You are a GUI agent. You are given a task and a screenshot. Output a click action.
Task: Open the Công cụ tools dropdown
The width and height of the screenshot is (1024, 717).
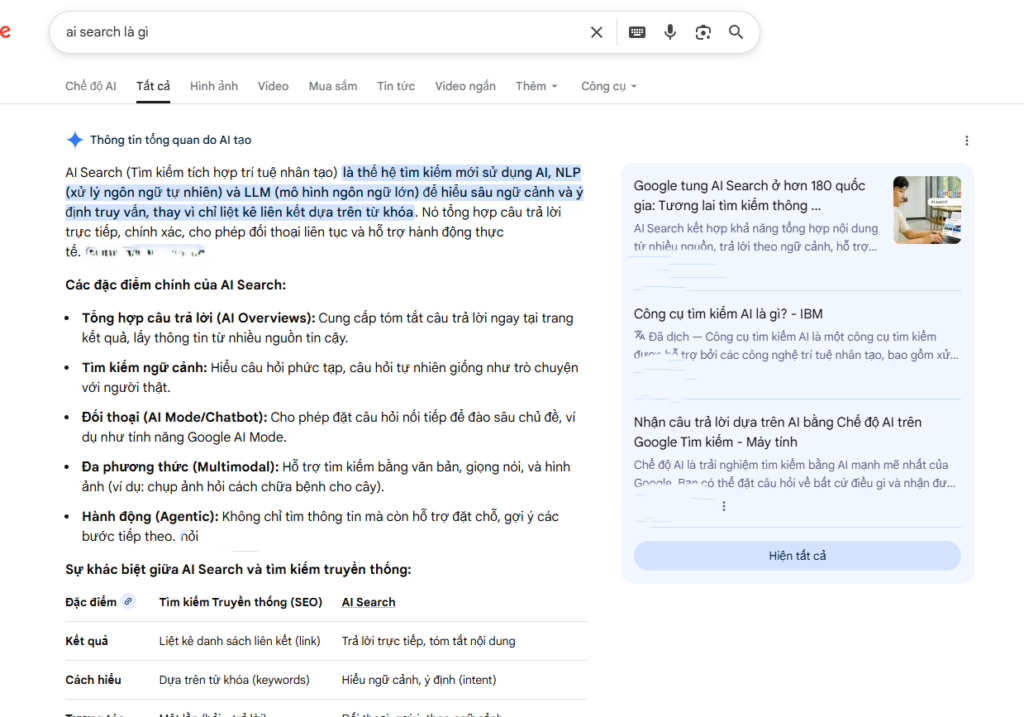[x=608, y=86]
